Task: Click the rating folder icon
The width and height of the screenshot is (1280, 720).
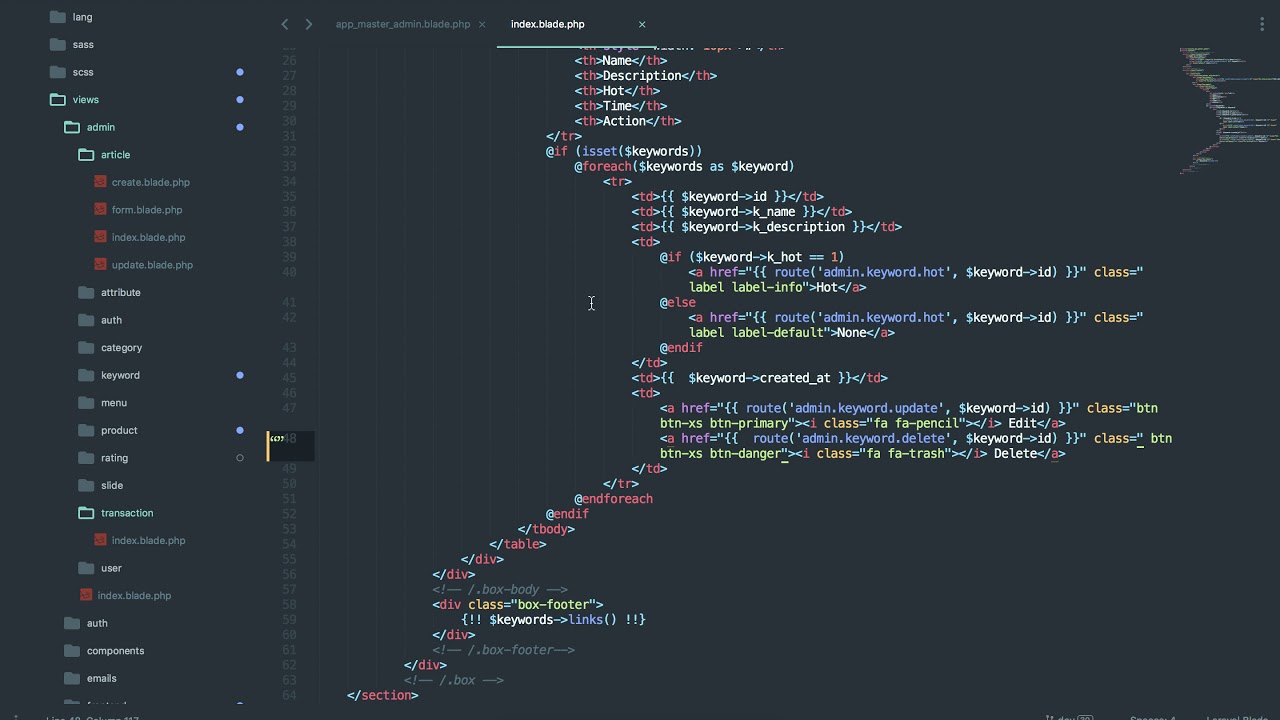Action: click(x=86, y=458)
